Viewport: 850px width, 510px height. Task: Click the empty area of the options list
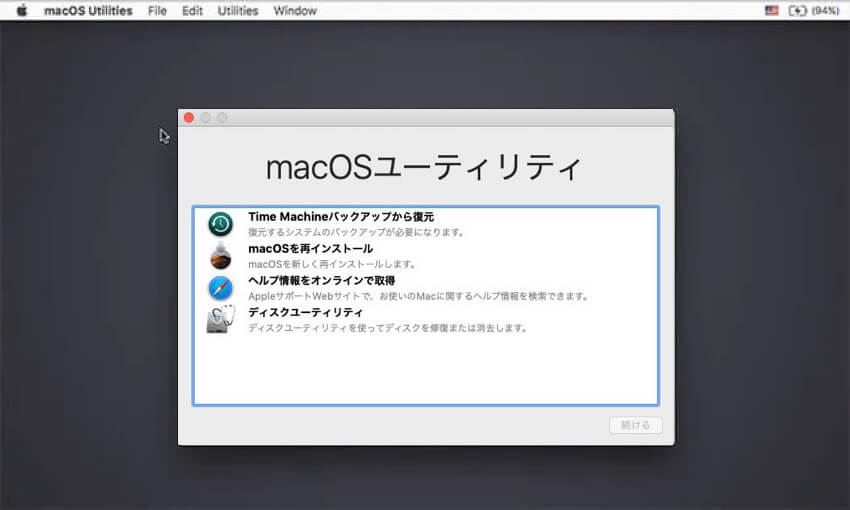tap(425, 370)
